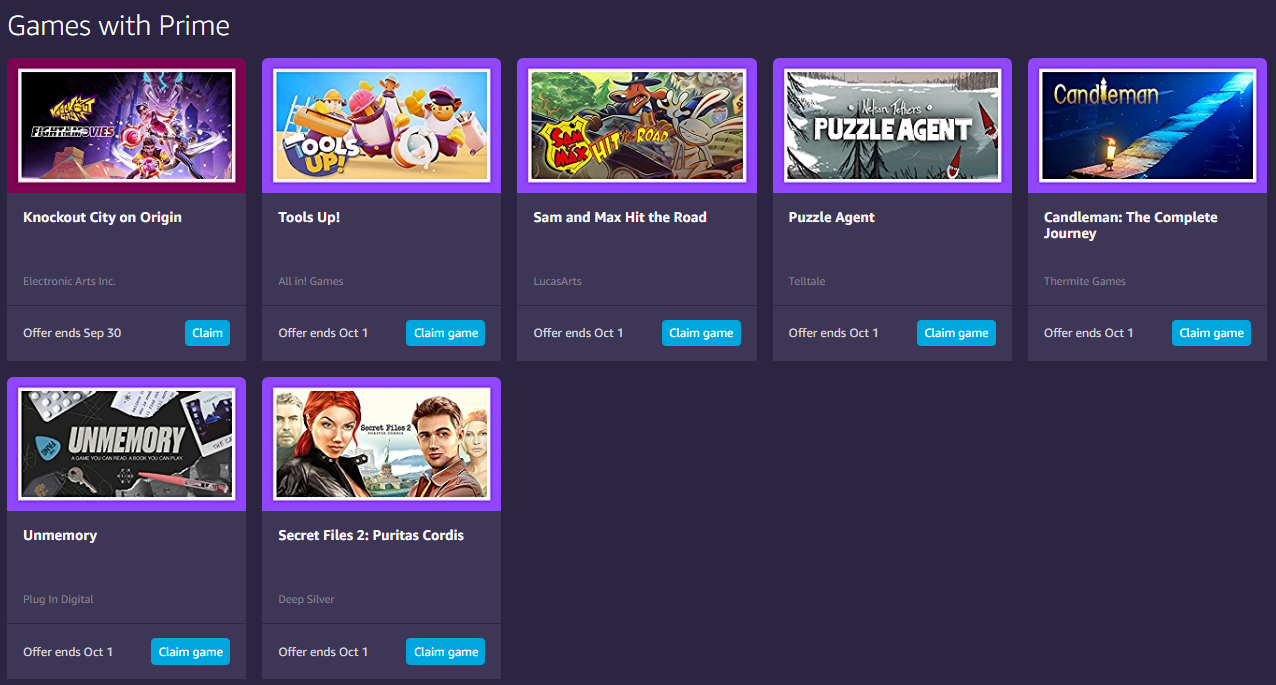The width and height of the screenshot is (1276, 685).
Task: Claim game for Unmemory
Action: tap(191, 651)
